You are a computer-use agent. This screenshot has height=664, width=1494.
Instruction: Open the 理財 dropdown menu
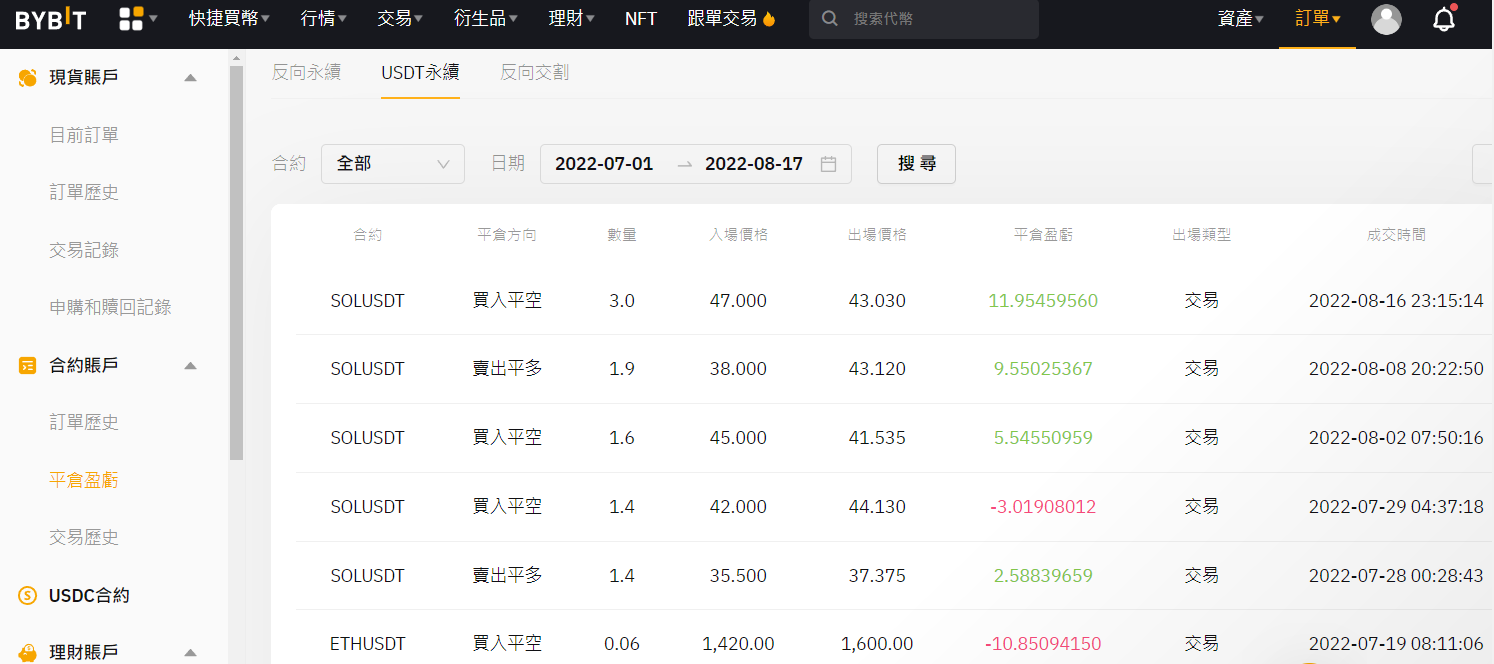coord(572,18)
